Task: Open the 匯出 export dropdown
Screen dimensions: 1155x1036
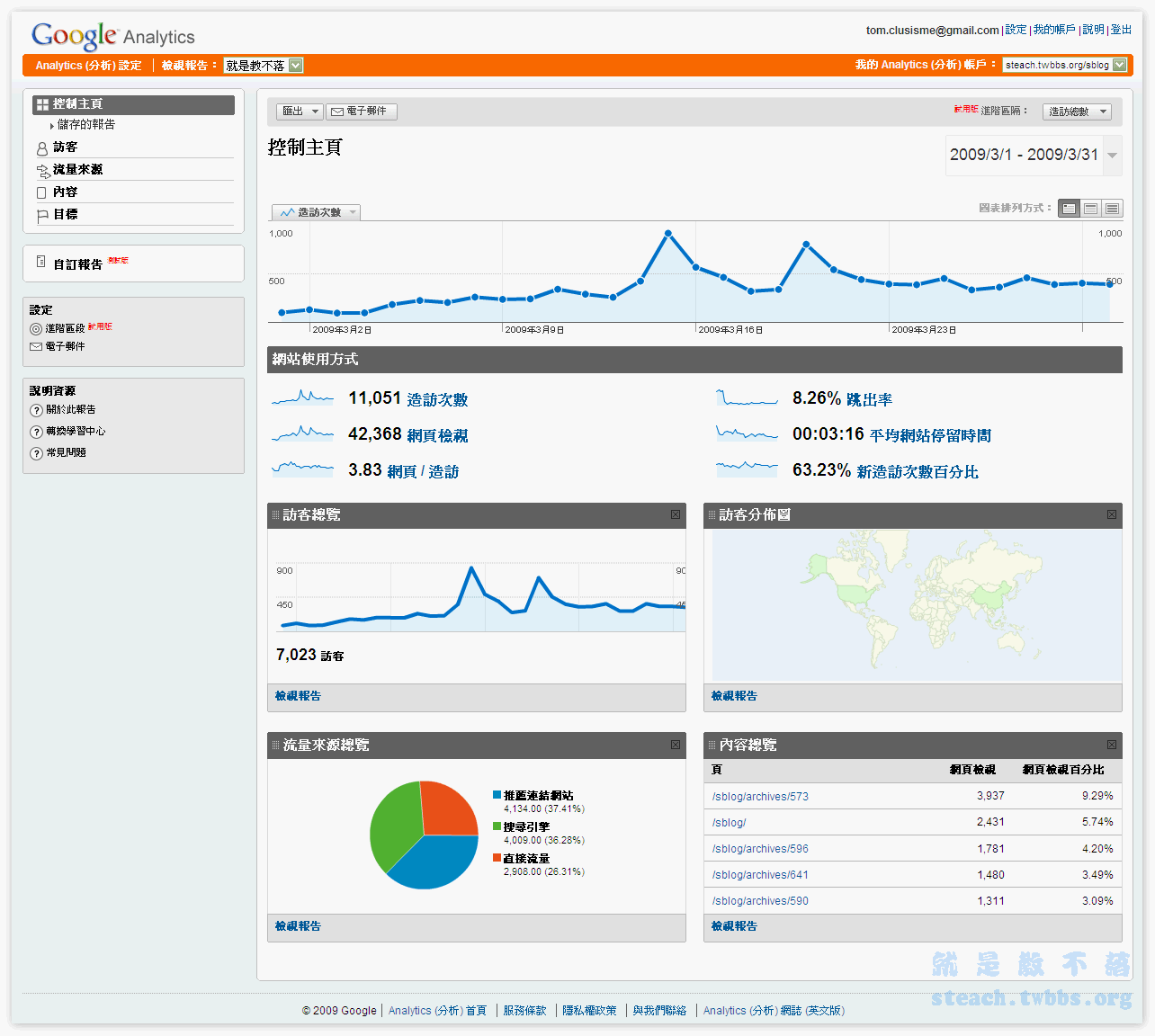Action: pos(300,112)
